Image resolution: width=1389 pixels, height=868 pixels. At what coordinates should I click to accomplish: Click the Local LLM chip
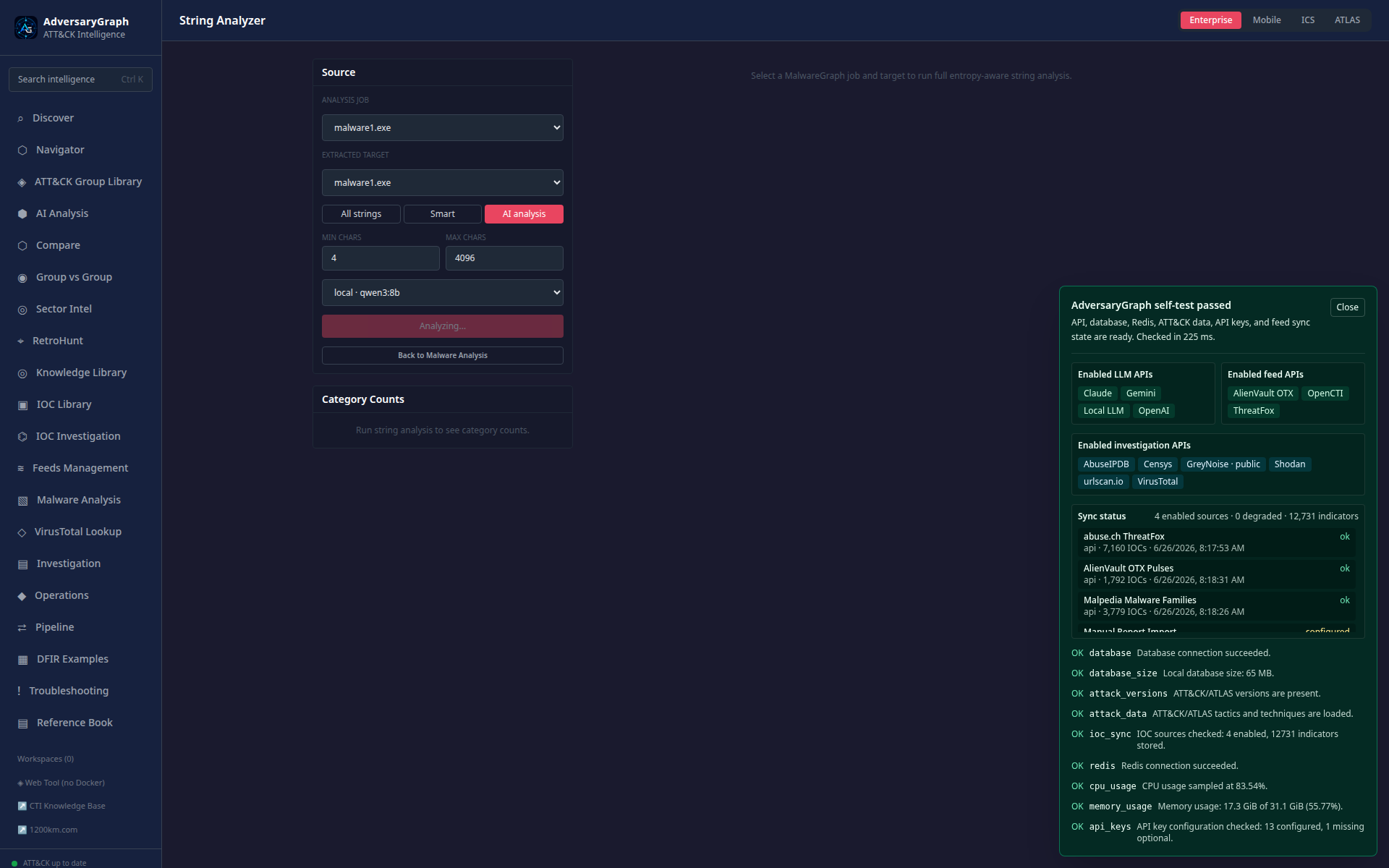(1103, 411)
